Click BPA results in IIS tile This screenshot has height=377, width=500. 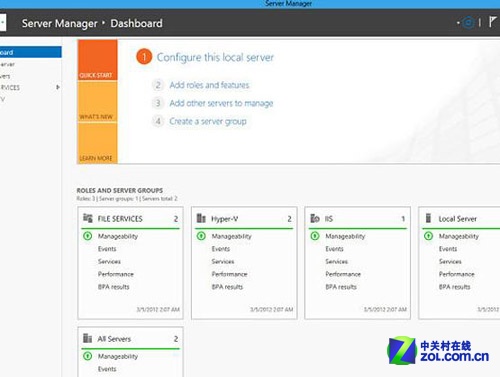pos(341,287)
